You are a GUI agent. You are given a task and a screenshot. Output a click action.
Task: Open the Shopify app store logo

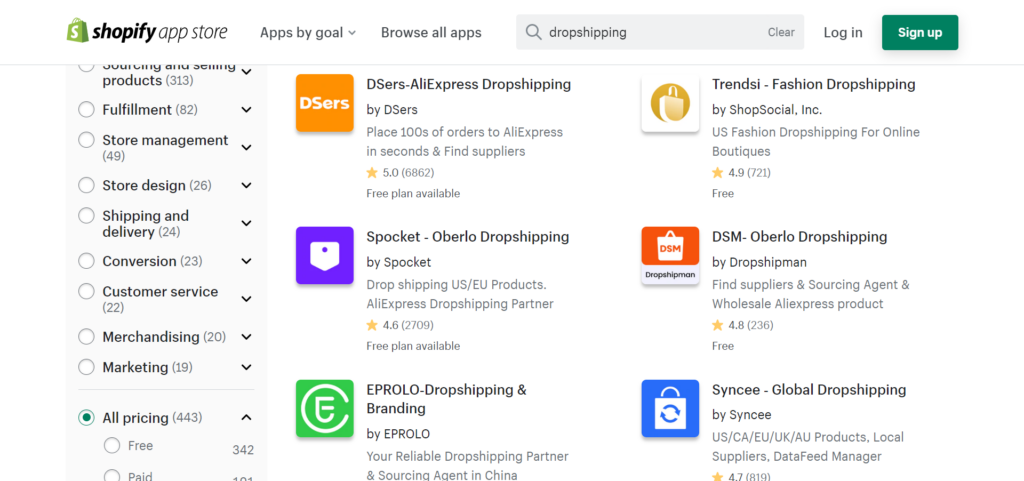click(147, 32)
